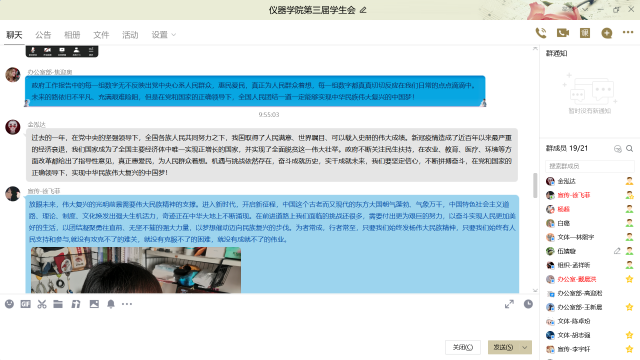Screen dimensions: 640x360
Task: Start a group video call
Action: [x=563, y=33]
